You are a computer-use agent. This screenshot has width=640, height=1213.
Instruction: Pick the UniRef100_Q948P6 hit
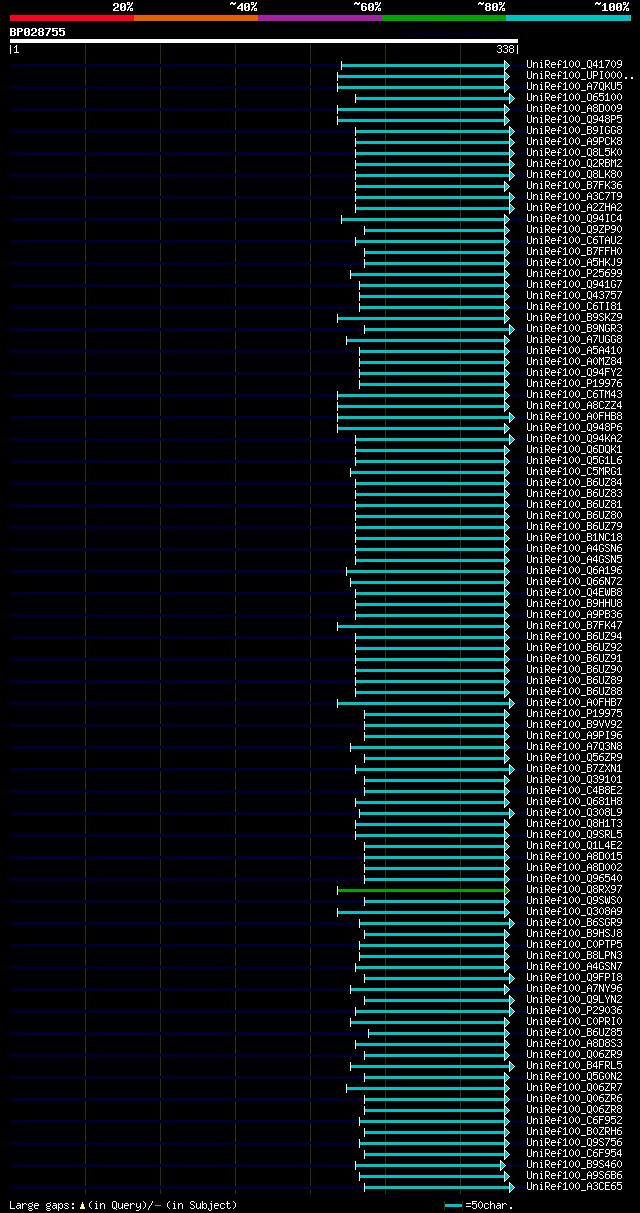(574, 428)
